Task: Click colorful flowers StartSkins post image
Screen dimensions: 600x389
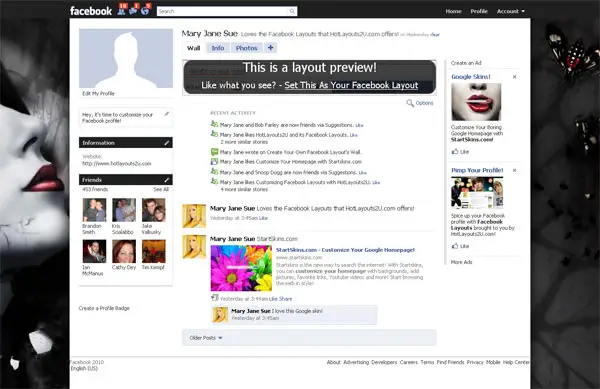Action: point(241,268)
